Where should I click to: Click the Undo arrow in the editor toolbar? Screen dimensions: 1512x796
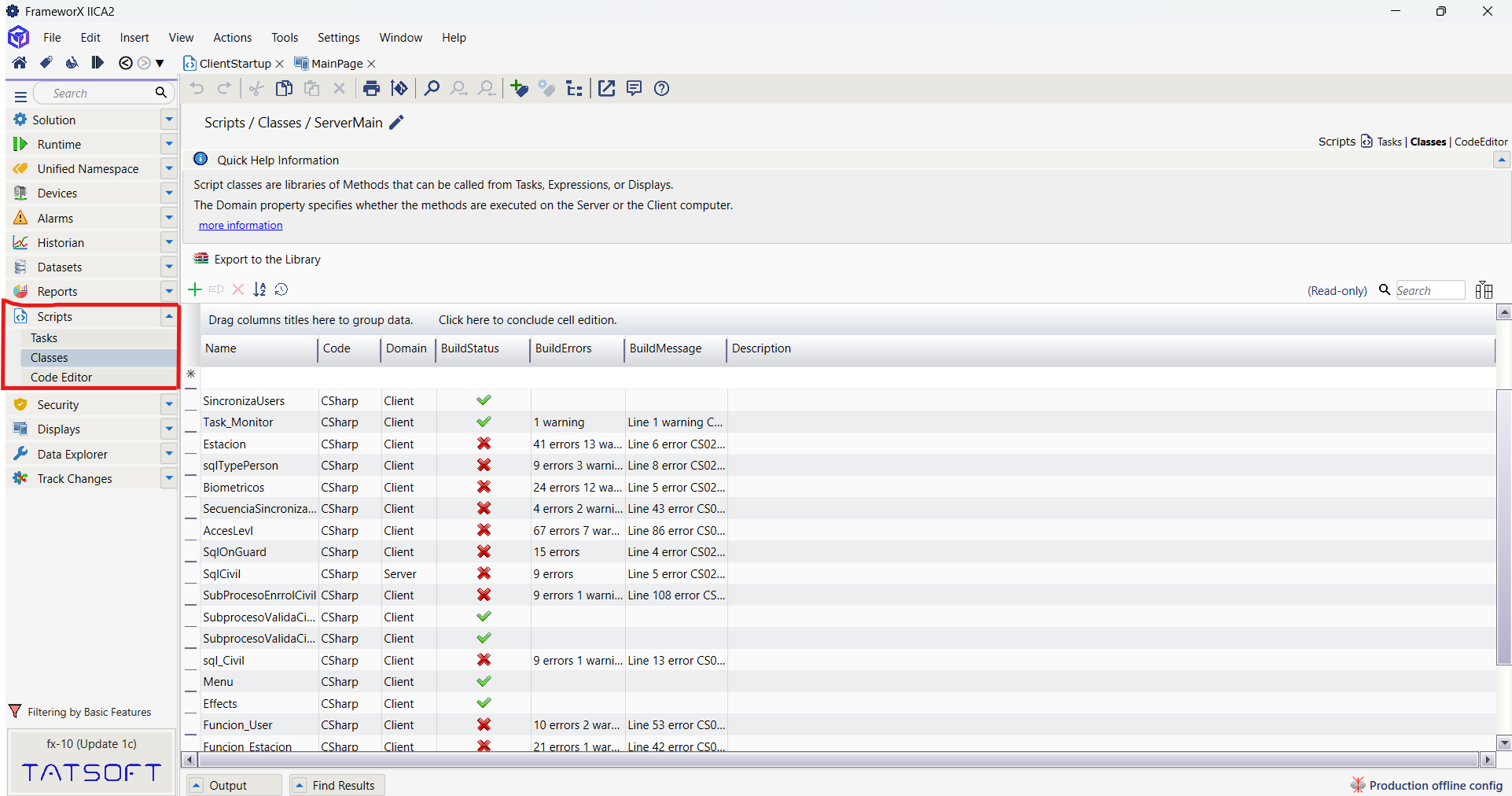pos(197,88)
